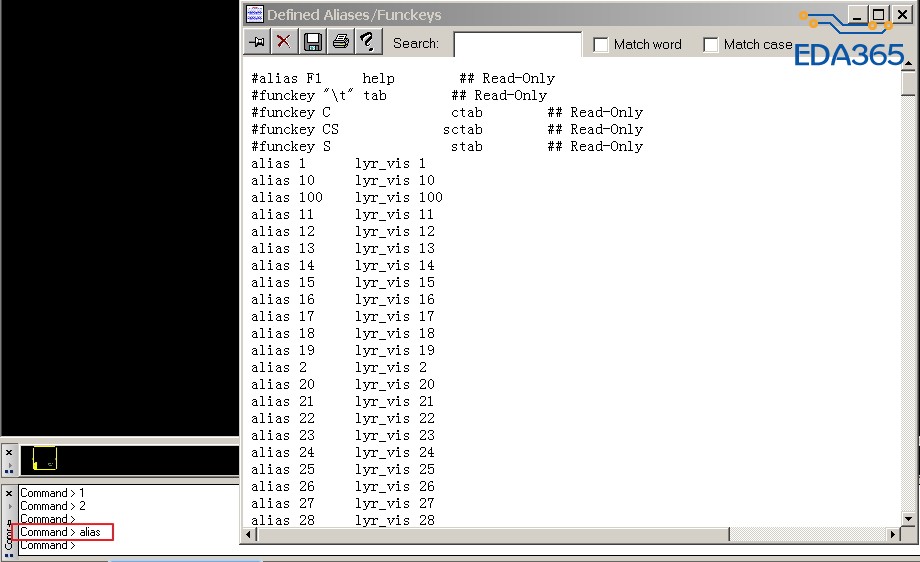Select the 'alias 16 lyr_vis 16' line
920x562 pixels.
coord(343,300)
